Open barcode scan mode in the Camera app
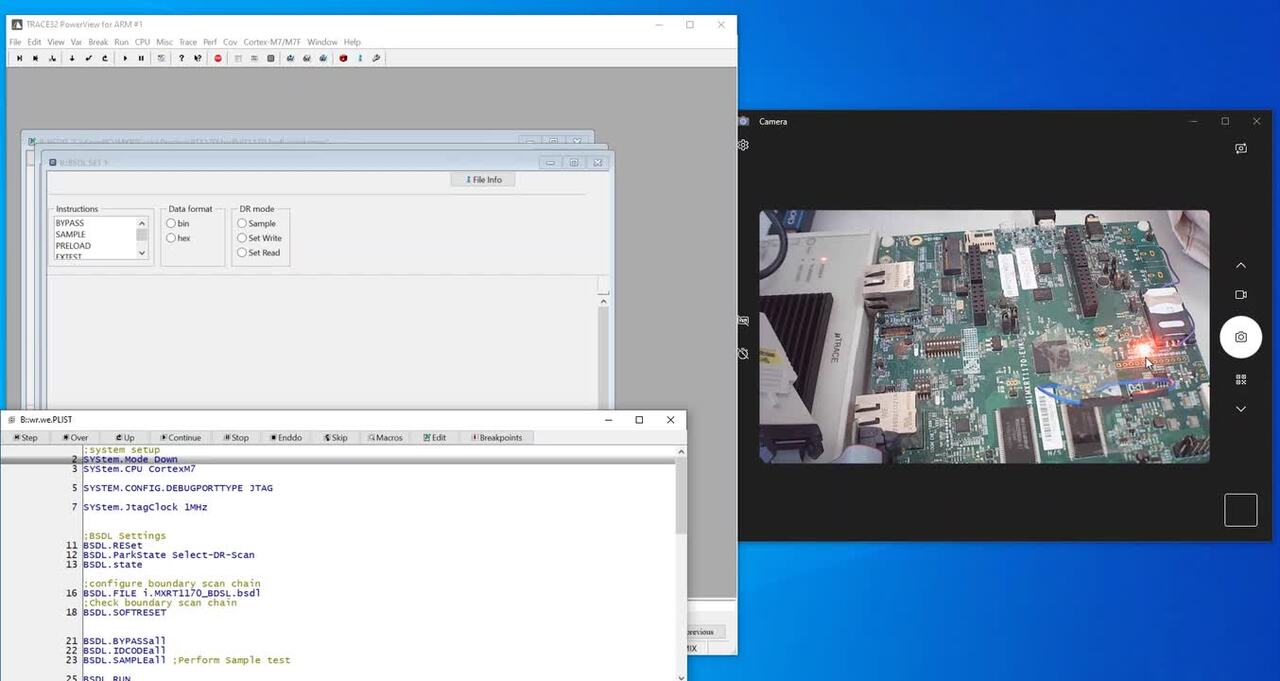The width and height of the screenshot is (1280, 681). pos(1240,380)
